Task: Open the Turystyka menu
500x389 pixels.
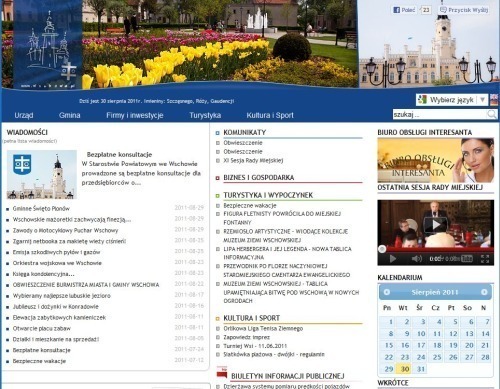Action: 205,115
